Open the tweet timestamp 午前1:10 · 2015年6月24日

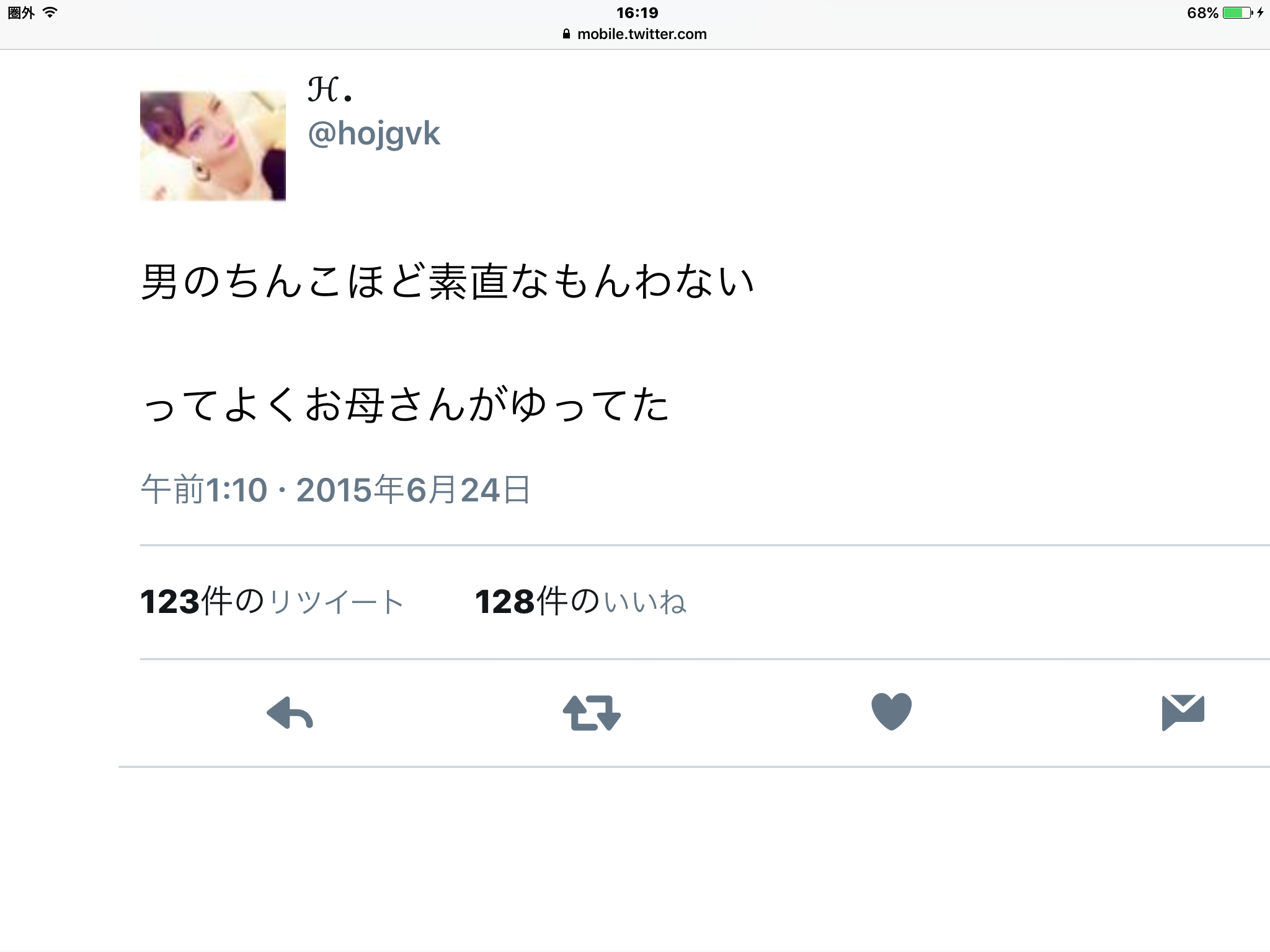tap(335, 490)
